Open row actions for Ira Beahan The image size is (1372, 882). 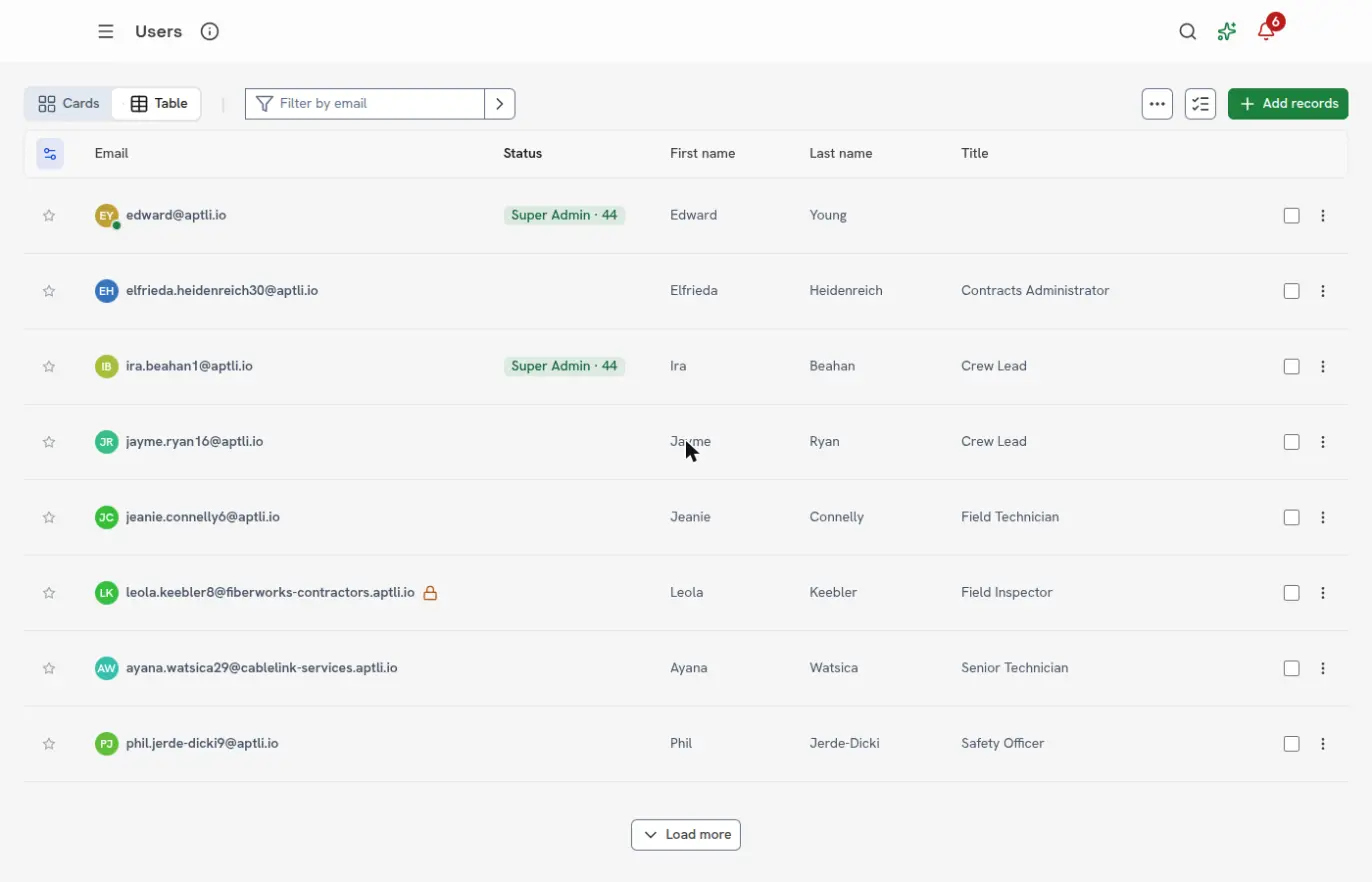coord(1323,367)
